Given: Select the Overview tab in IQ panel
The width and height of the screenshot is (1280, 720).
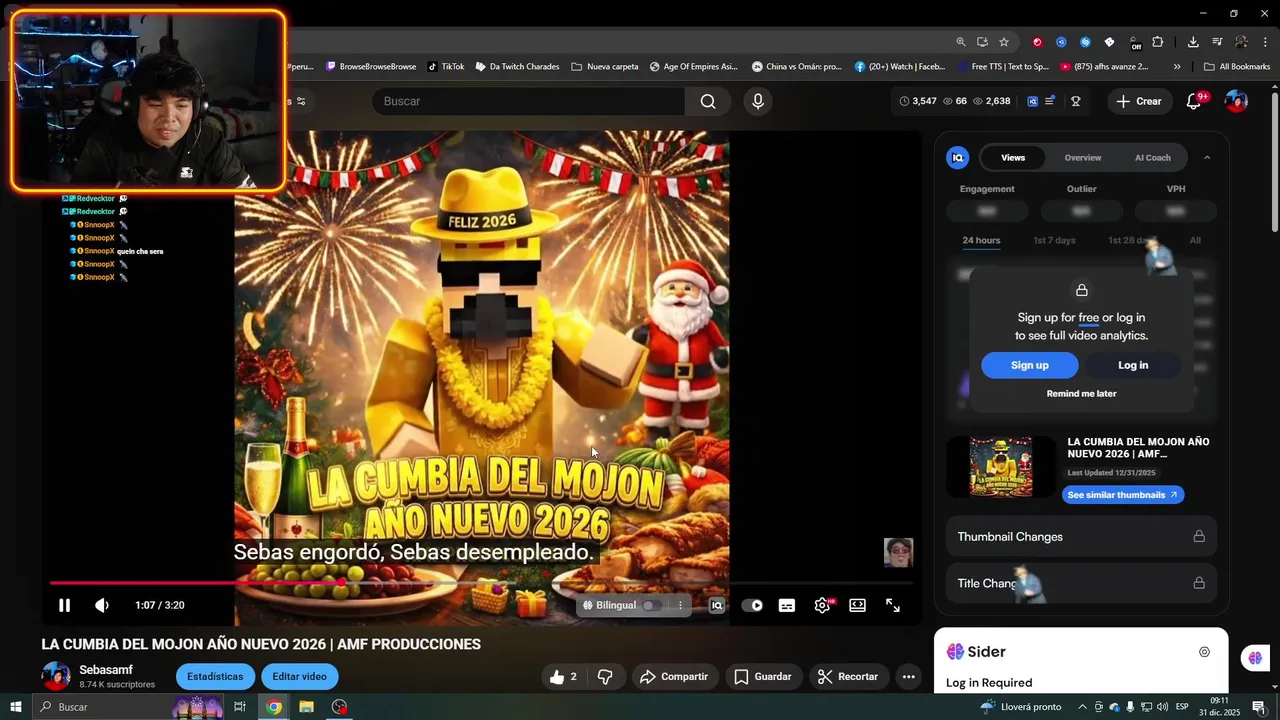Looking at the screenshot, I should [x=1083, y=157].
